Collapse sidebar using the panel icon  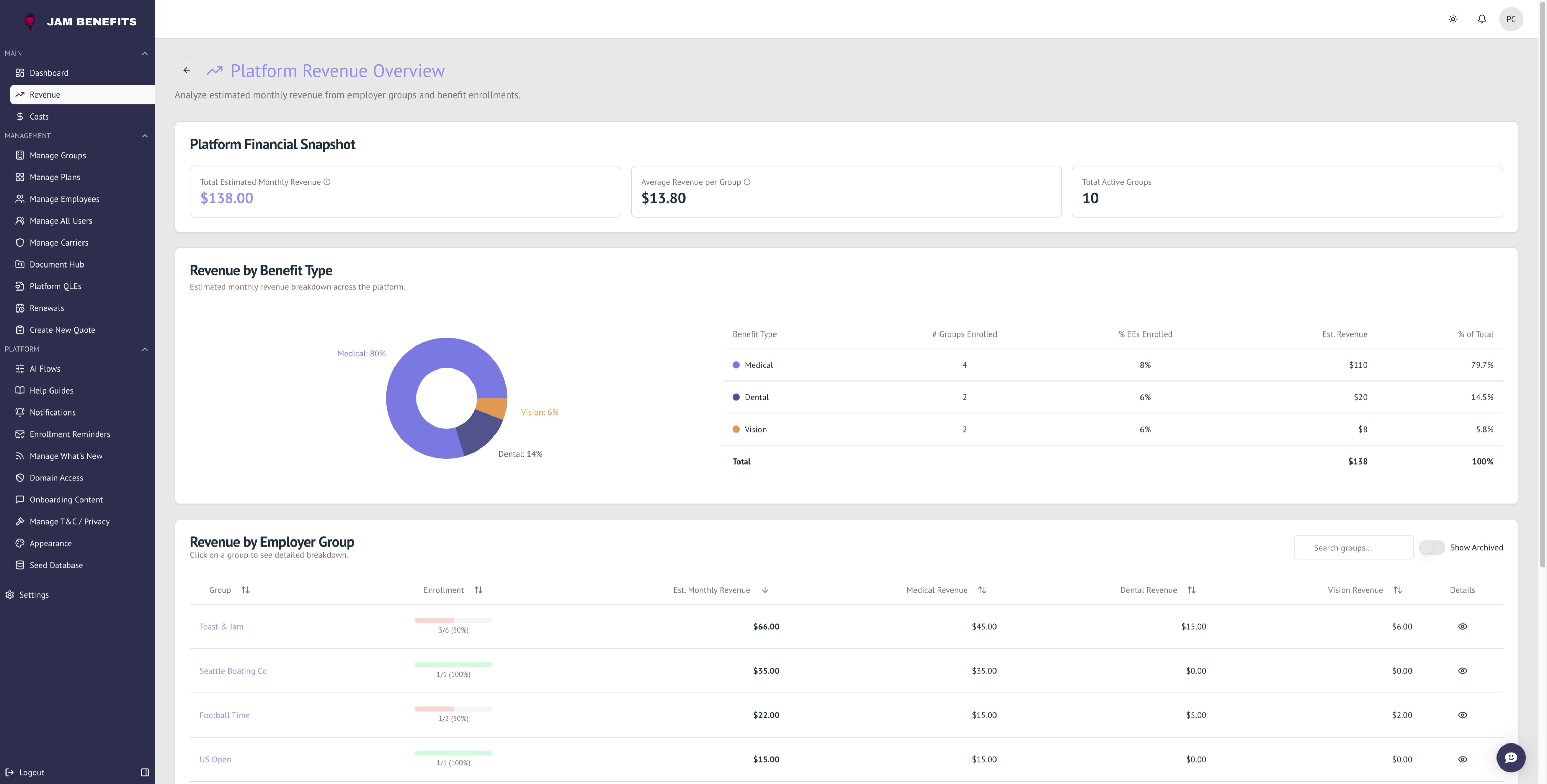145,772
